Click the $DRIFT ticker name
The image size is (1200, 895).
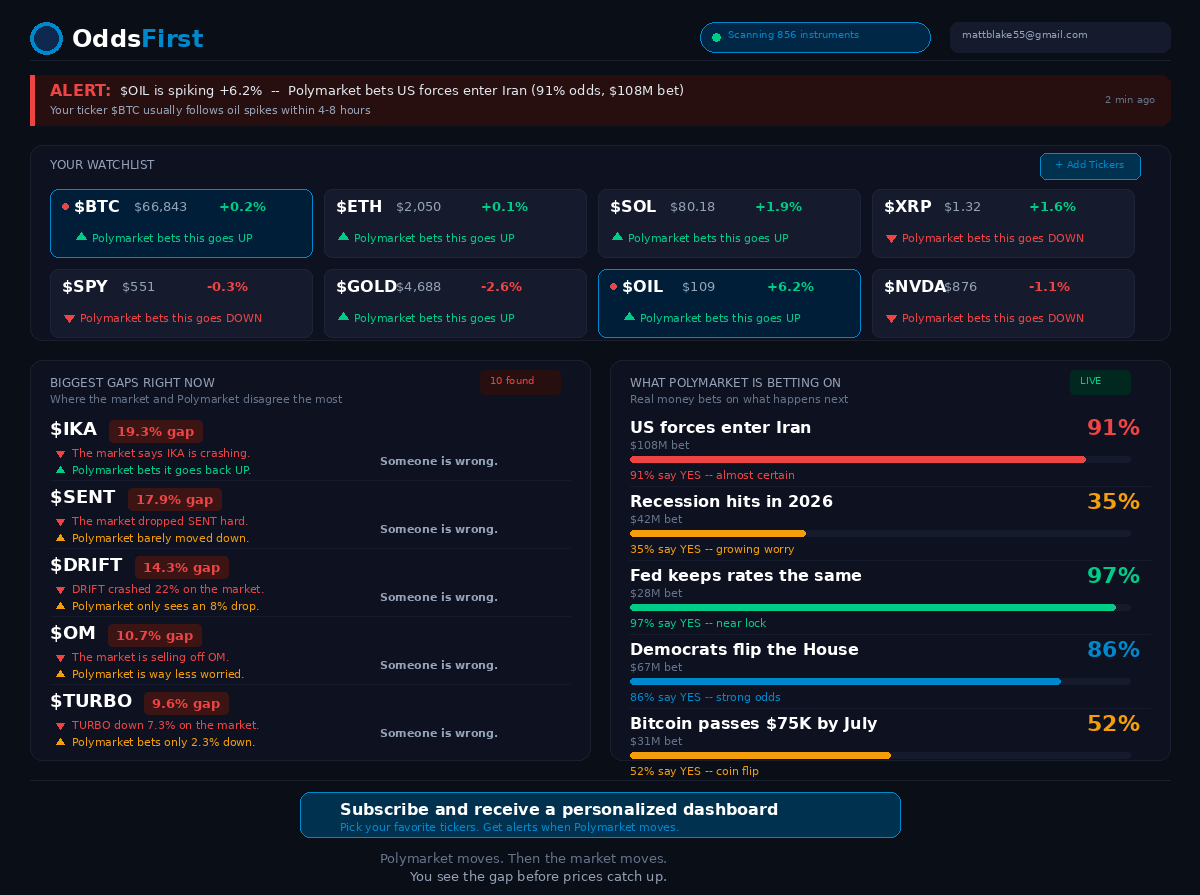86,566
